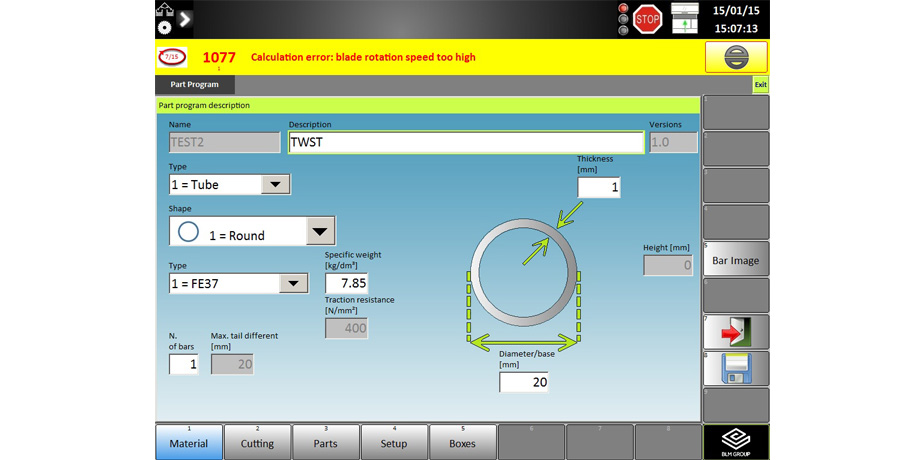The width and height of the screenshot is (924, 460).
Task: Expand the material type '1 = FE37' dropdown
Action: [292, 284]
